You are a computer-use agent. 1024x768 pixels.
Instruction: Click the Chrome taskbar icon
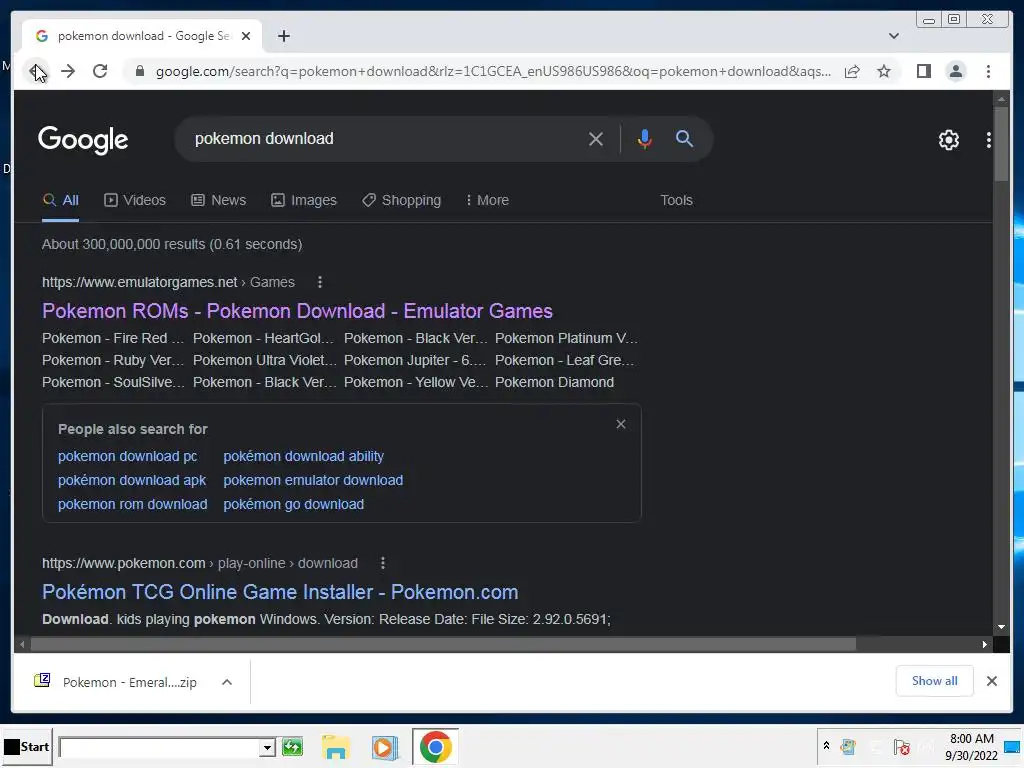click(435, 747)
